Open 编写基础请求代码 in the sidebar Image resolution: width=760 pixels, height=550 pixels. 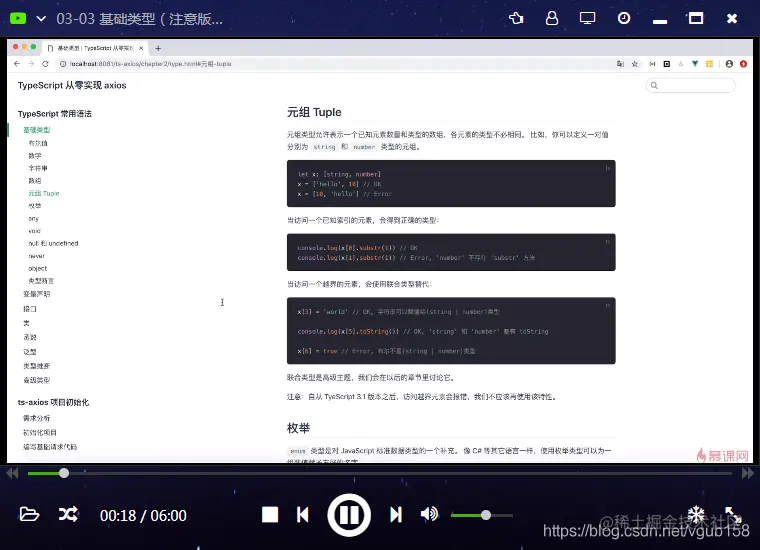50,447
